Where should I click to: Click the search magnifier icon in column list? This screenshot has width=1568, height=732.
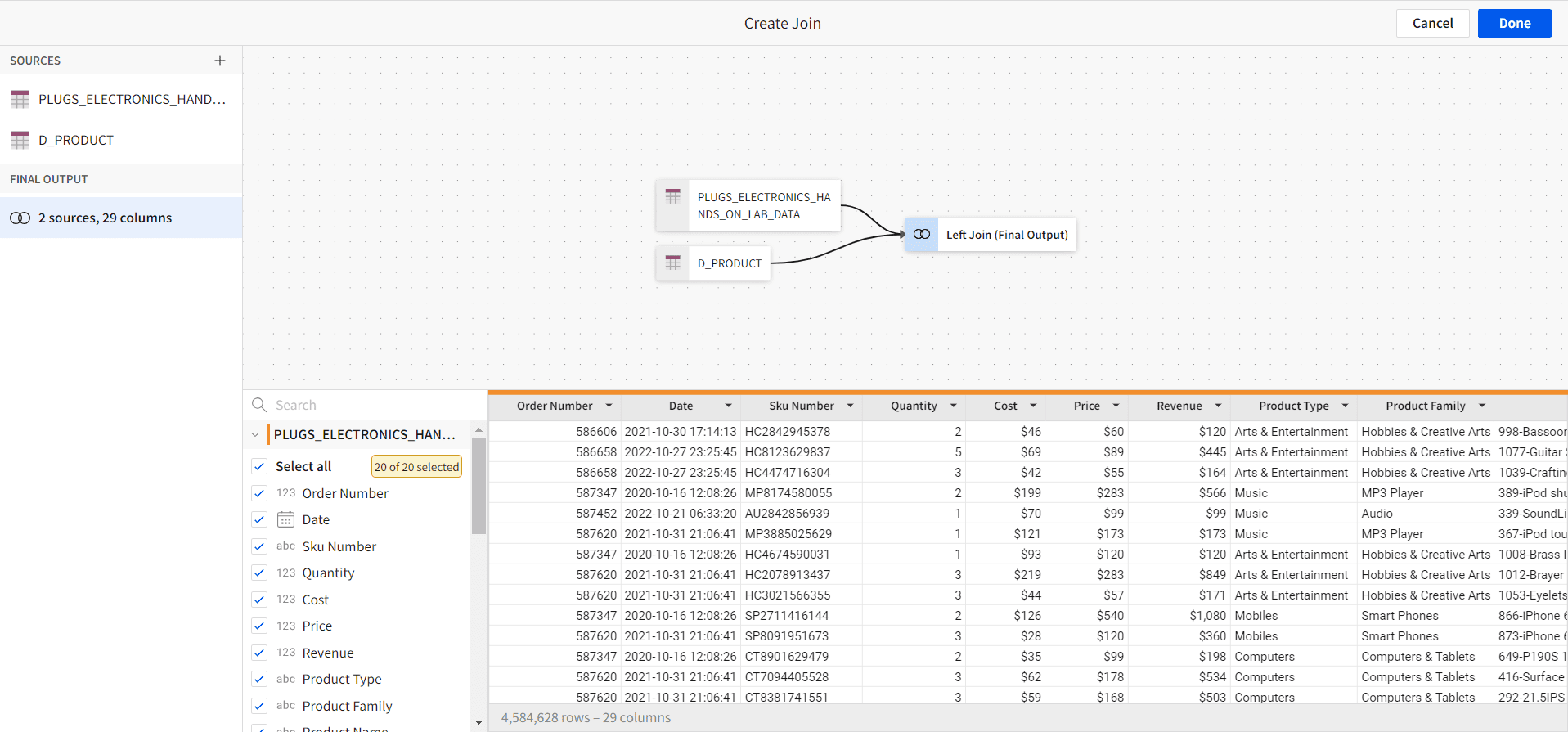(259, 405)
